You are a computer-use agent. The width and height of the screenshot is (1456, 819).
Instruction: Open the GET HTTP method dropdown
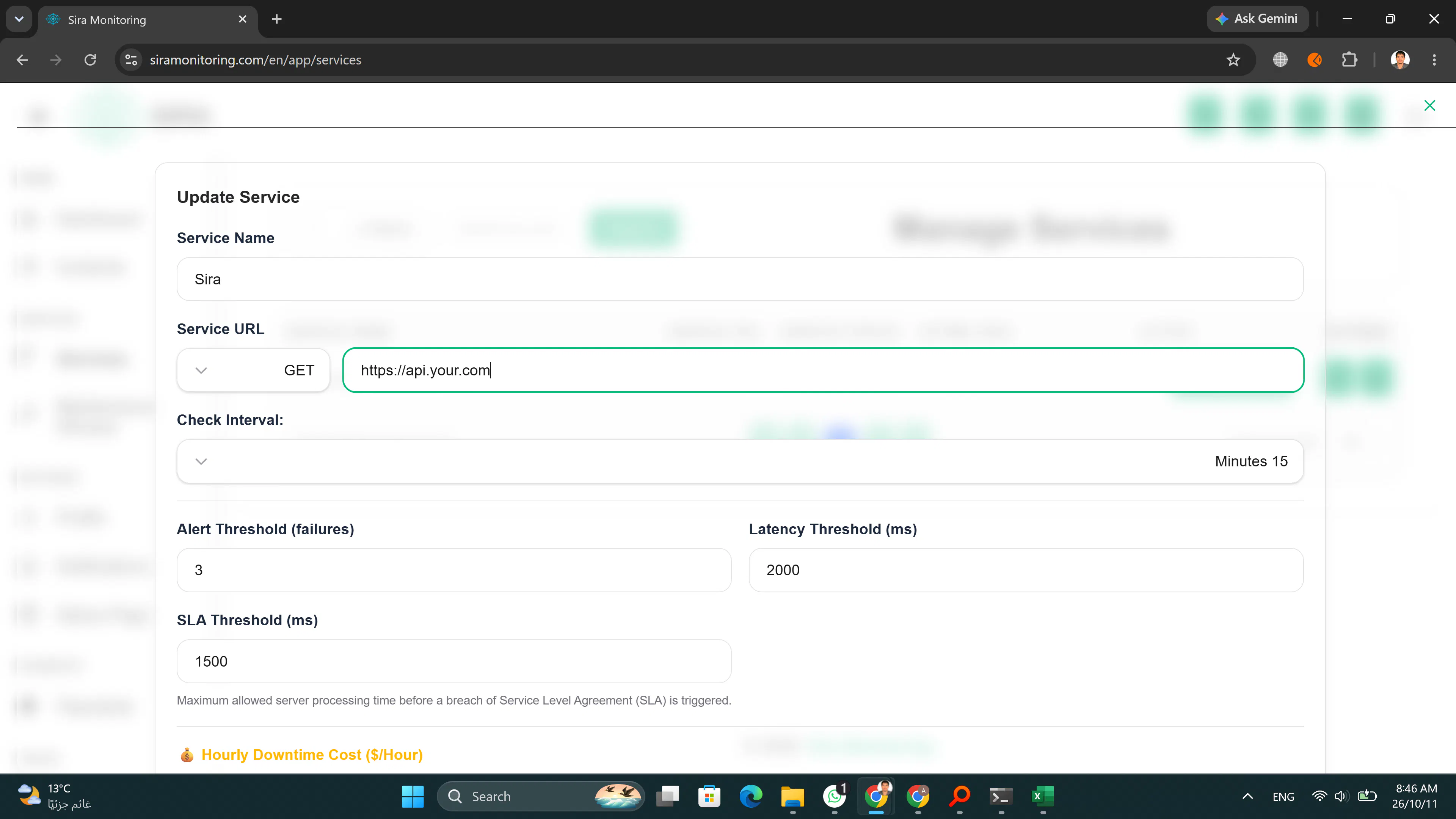[253, 370]
